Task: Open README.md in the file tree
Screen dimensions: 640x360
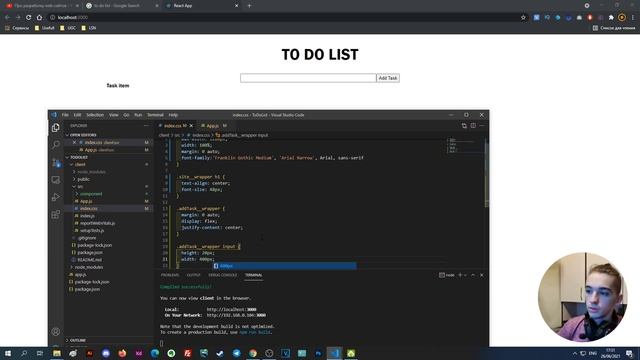Action: pyautogui.click(x=89, y=260)
